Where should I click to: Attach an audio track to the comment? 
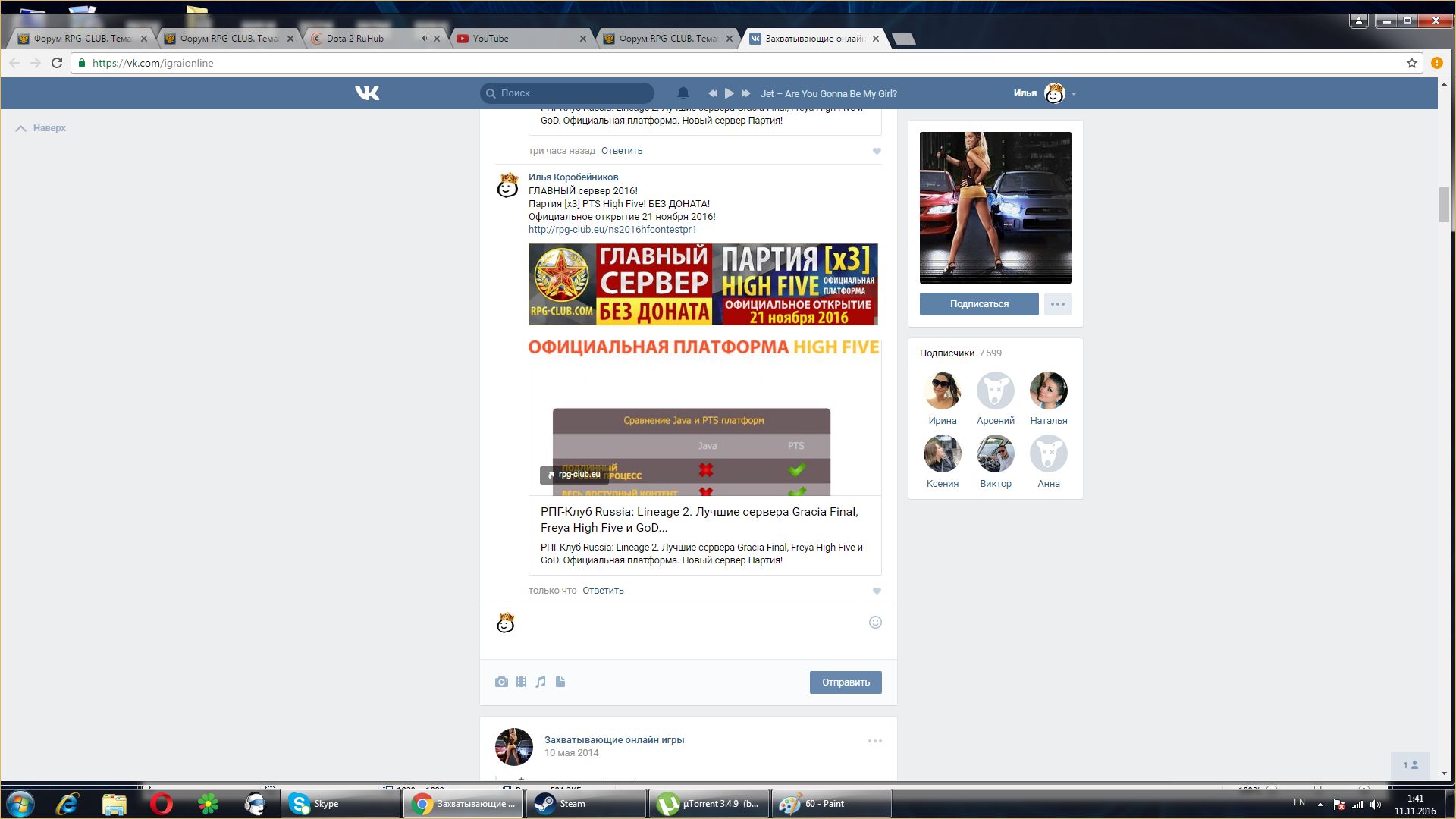click(x=541, y=682)
